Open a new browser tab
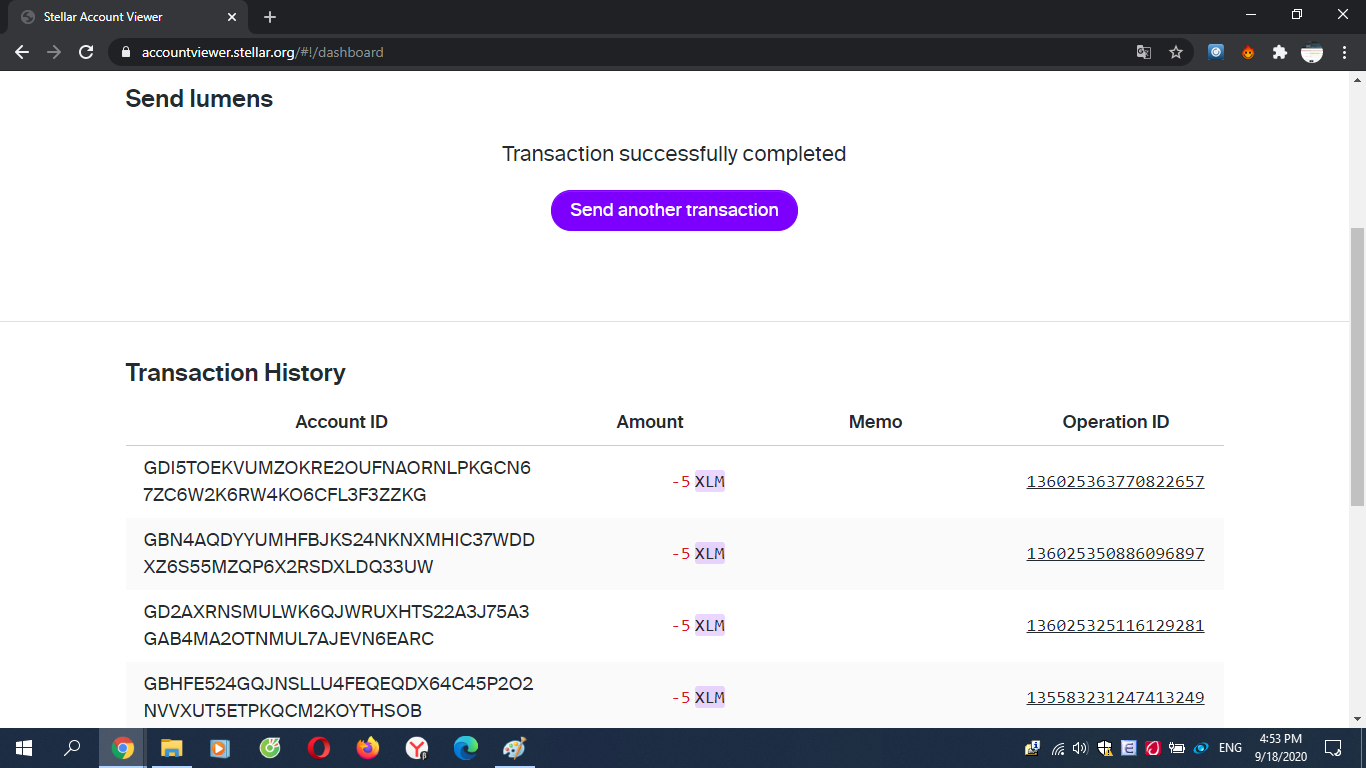 pos(270,17)
